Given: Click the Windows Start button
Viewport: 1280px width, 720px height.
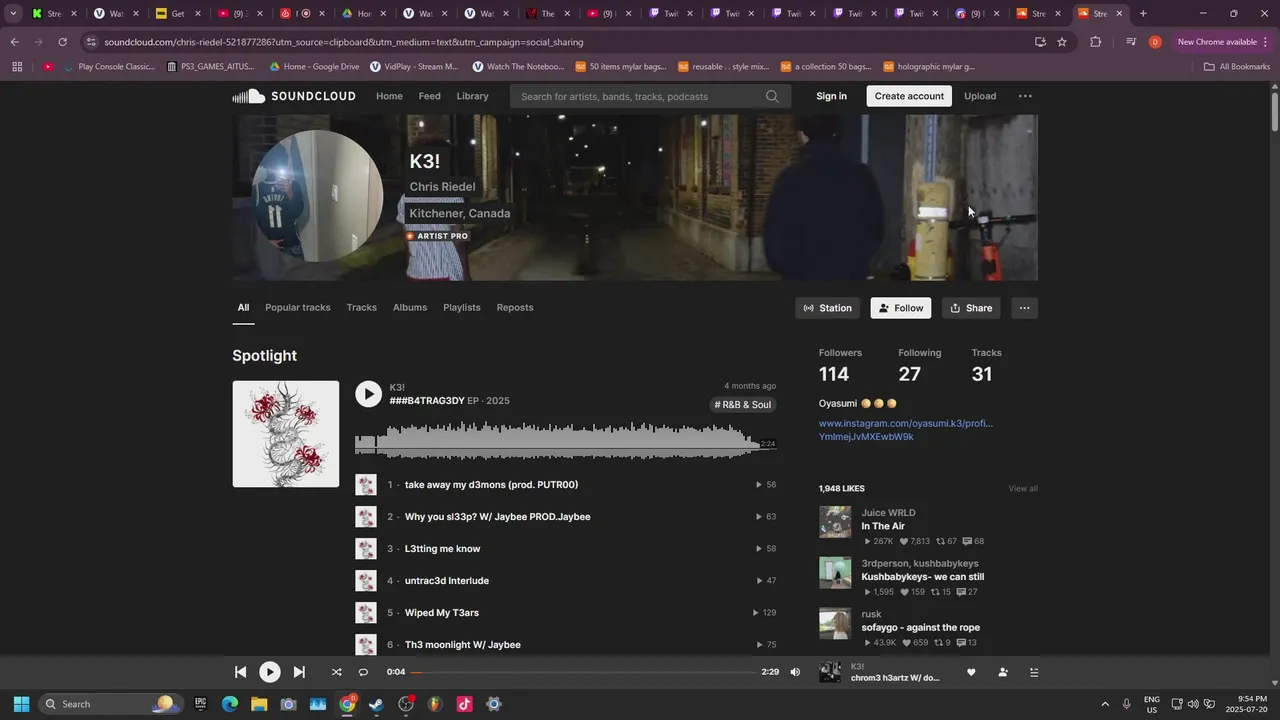Looking at the screenshot, I should pos(21,704).
